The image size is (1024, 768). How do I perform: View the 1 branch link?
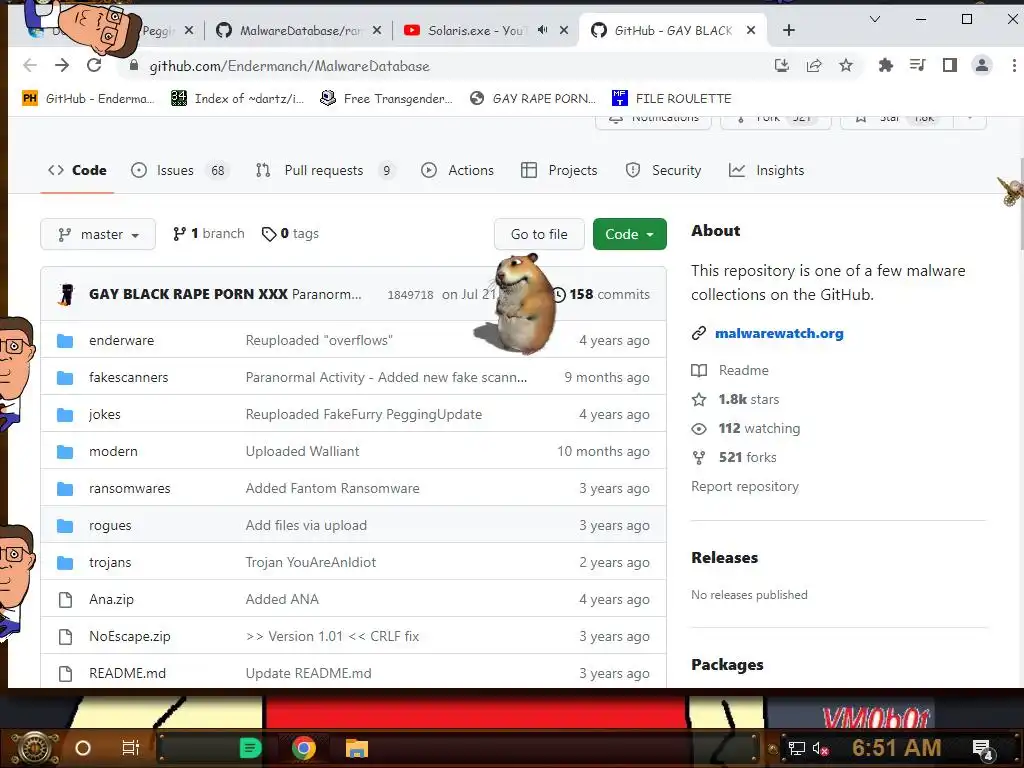(209, 233)
